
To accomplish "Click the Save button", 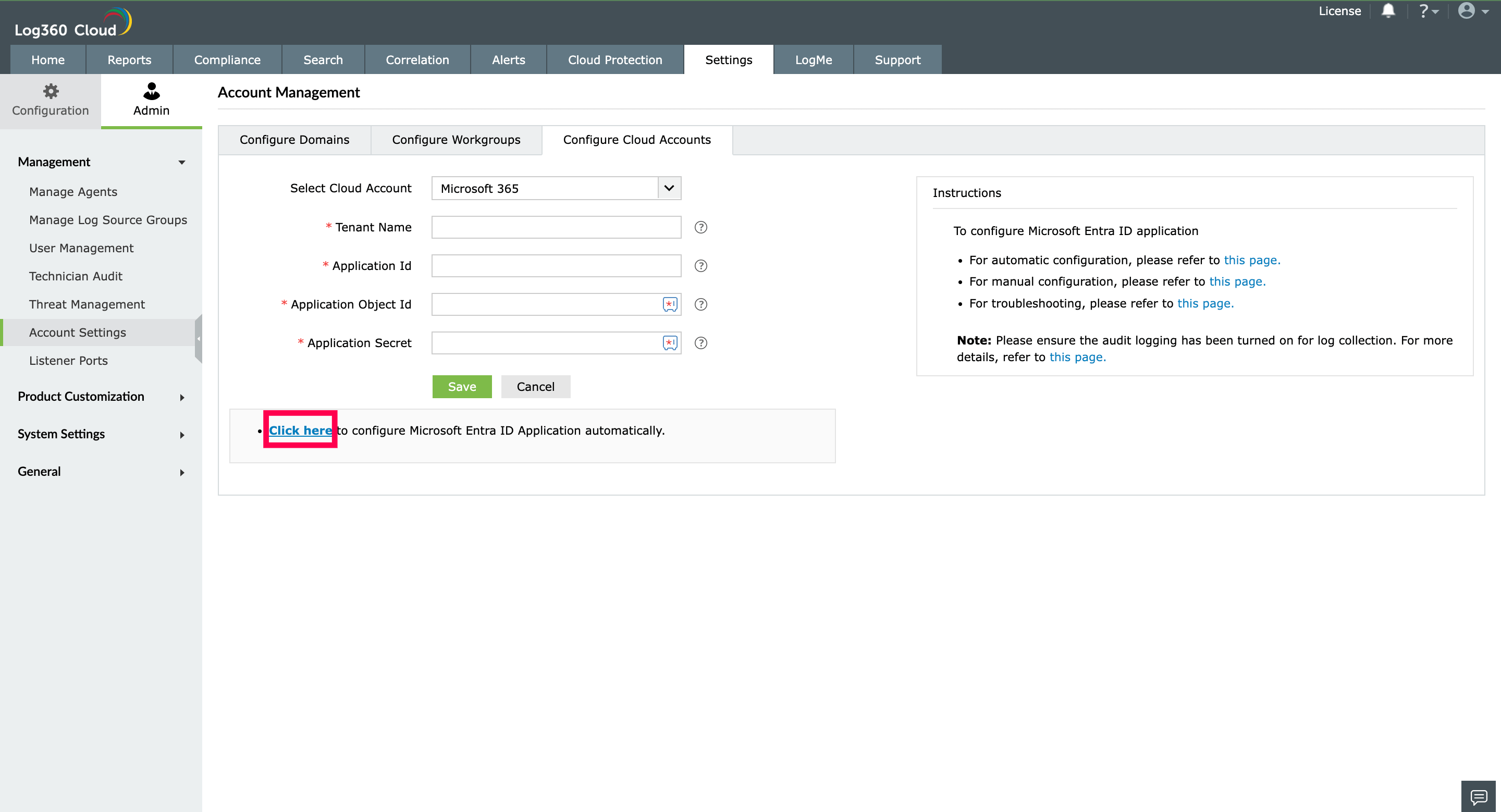I will coord(461,386).
